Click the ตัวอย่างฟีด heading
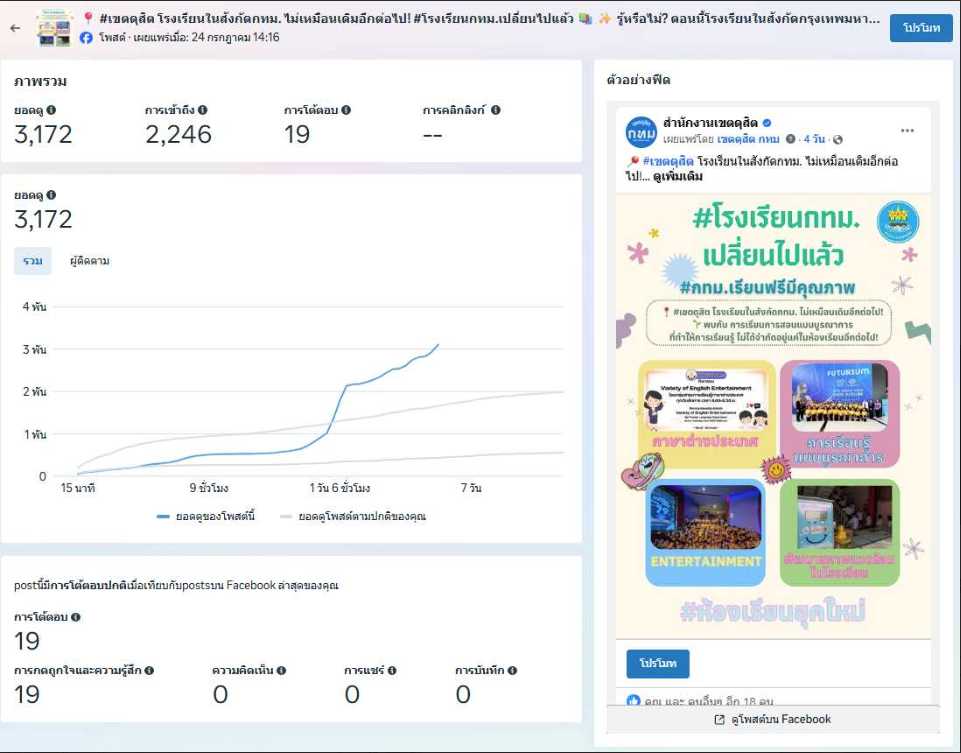This screenshot has height=753, width=961. click(x=639, y=80)
